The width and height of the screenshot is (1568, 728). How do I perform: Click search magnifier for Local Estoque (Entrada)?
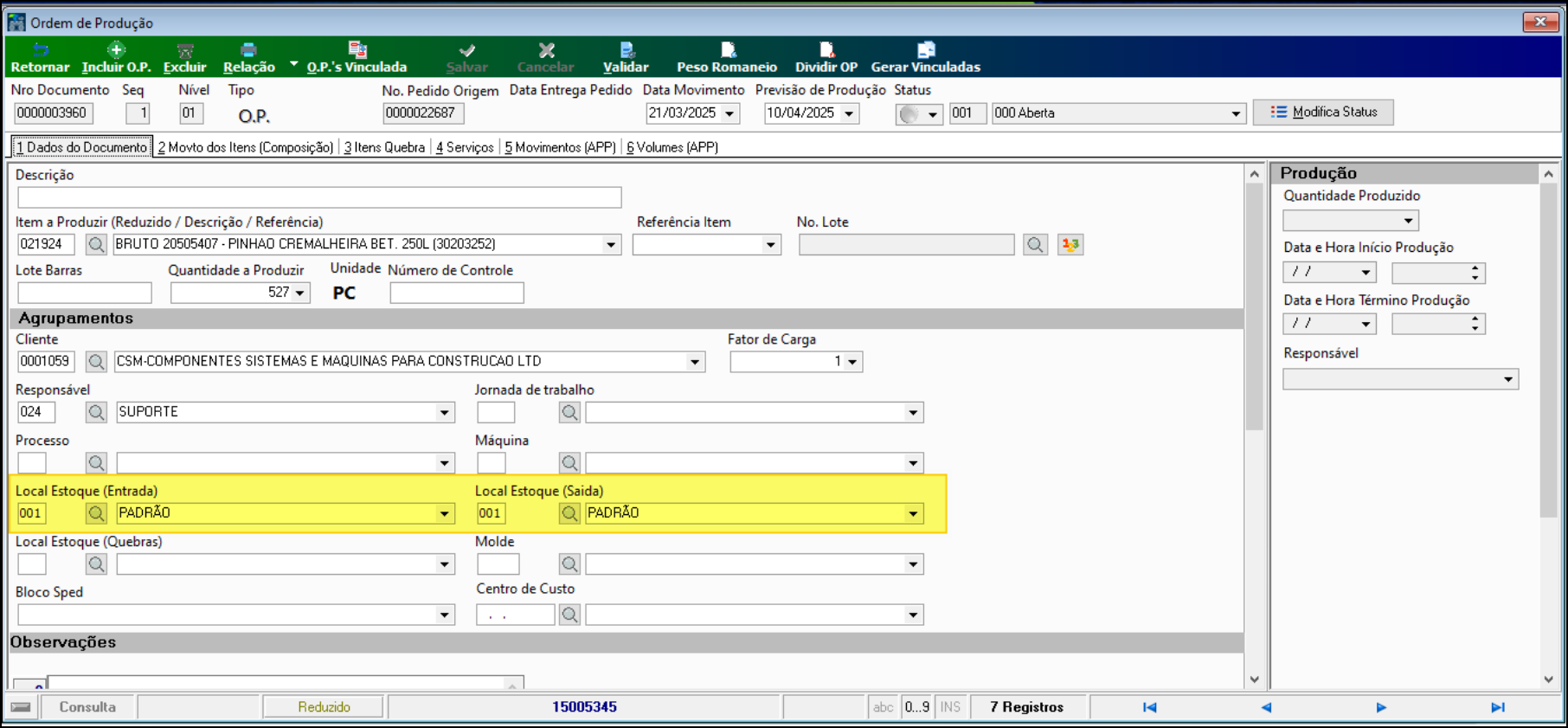(x=96, y=513)
